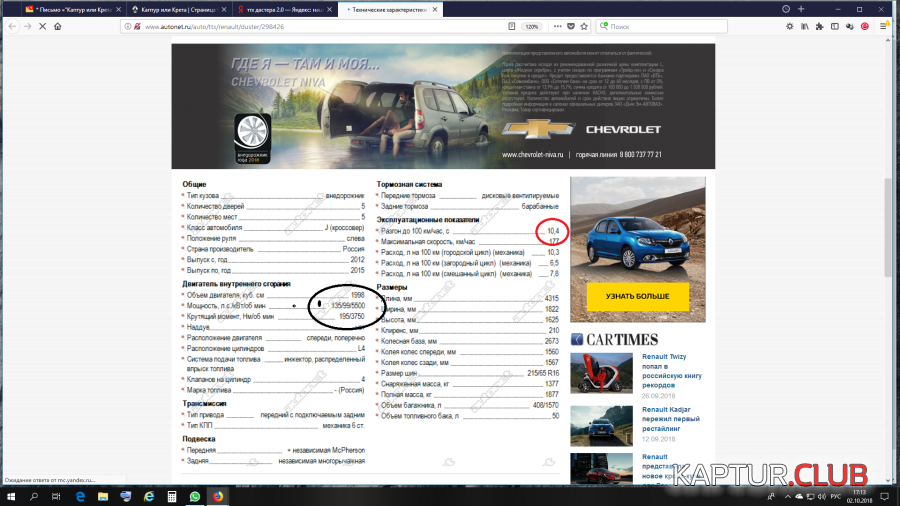Screen dimensions: 900x506
Task: Open new tab with plus button
Action: (801, 9)
